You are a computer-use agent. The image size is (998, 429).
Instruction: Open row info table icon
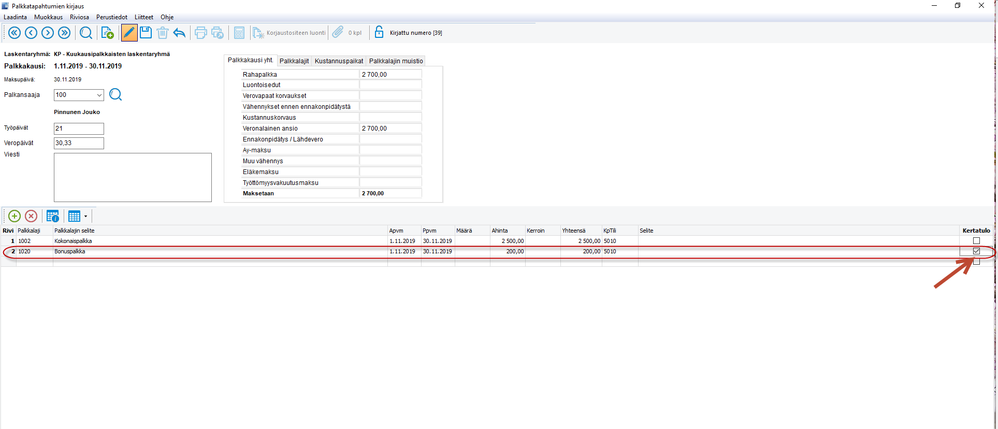[53, 216]
